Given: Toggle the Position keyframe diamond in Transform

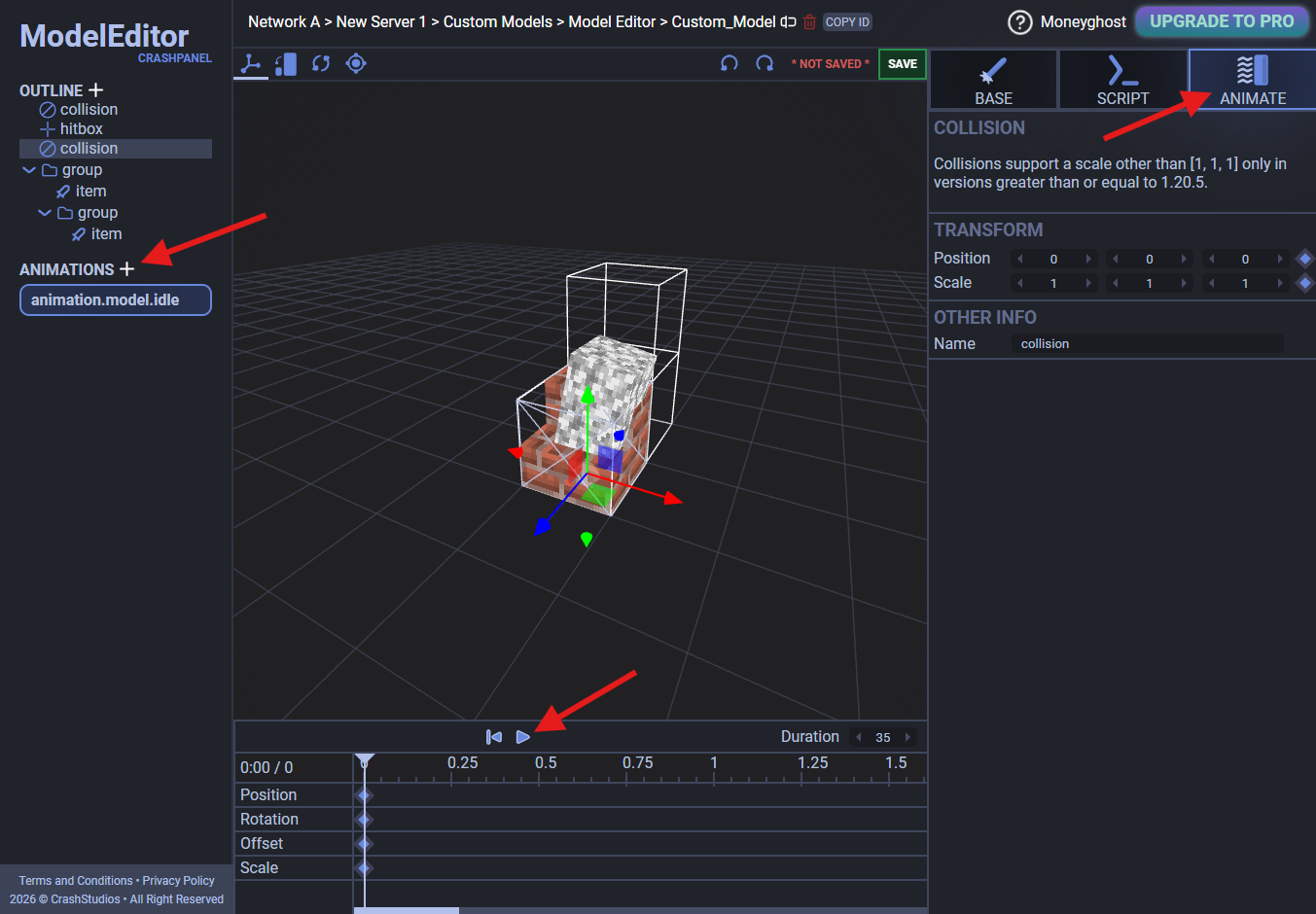Looking at the screenshot, I should point(1305,259).
